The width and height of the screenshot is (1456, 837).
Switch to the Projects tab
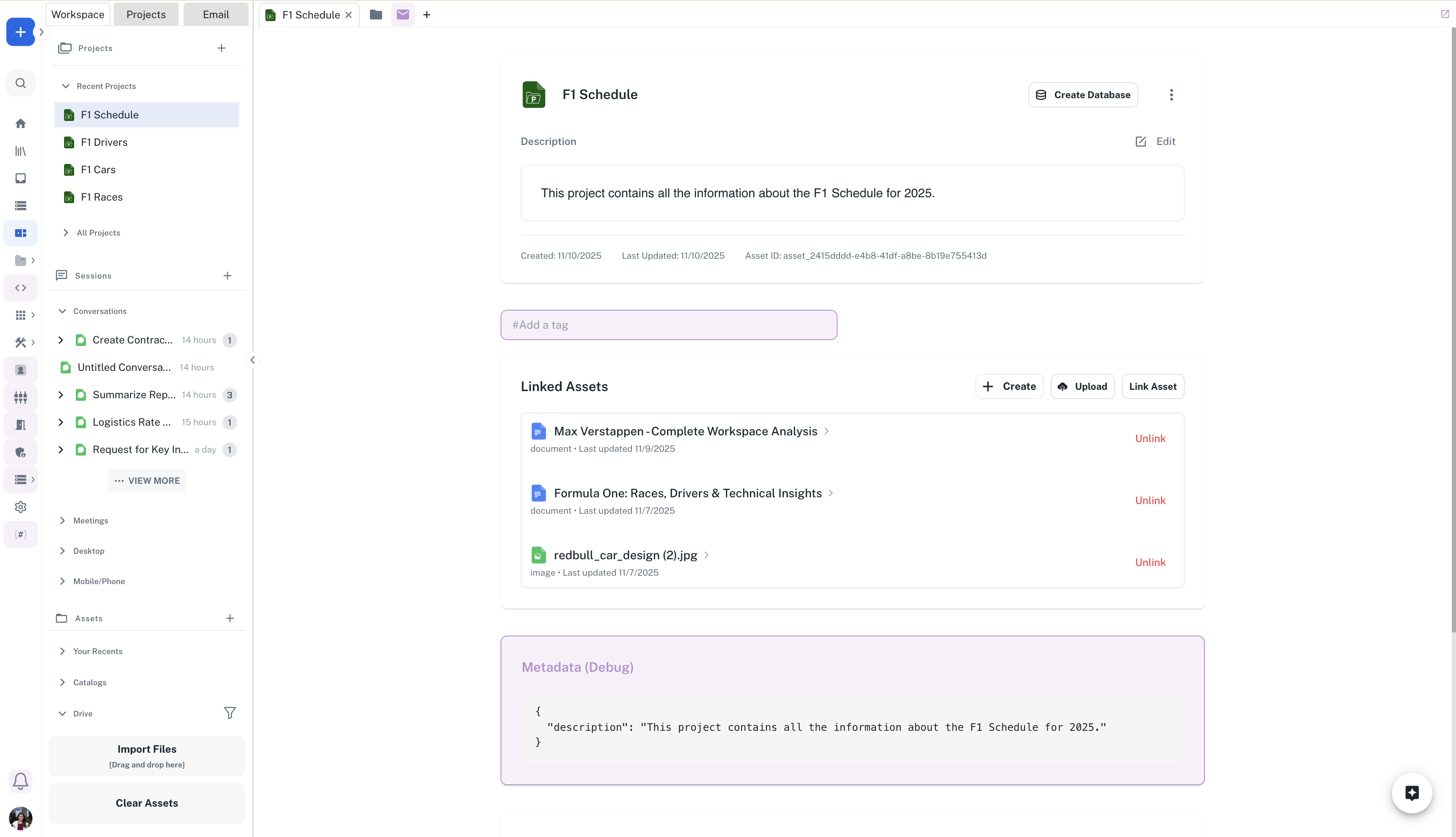pyautogui.click(x=146, y=14)
